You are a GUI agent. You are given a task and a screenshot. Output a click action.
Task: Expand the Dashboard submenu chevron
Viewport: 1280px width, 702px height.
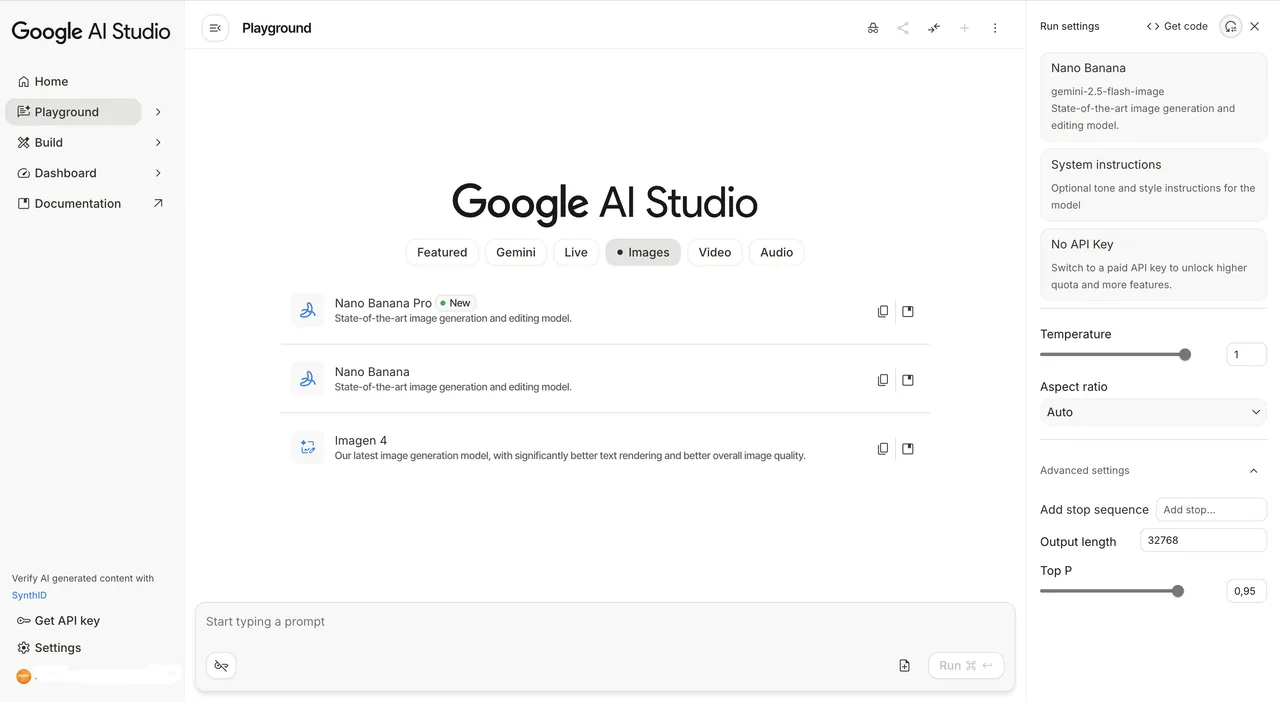[x=158, y=173]
